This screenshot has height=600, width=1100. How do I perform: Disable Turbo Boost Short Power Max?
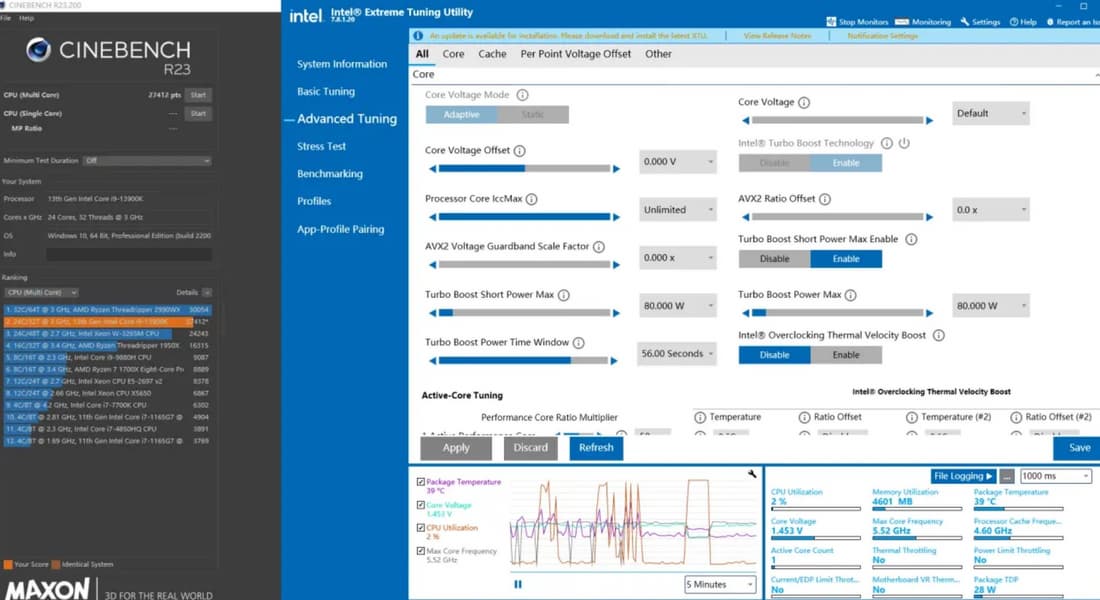click(774, 259)
